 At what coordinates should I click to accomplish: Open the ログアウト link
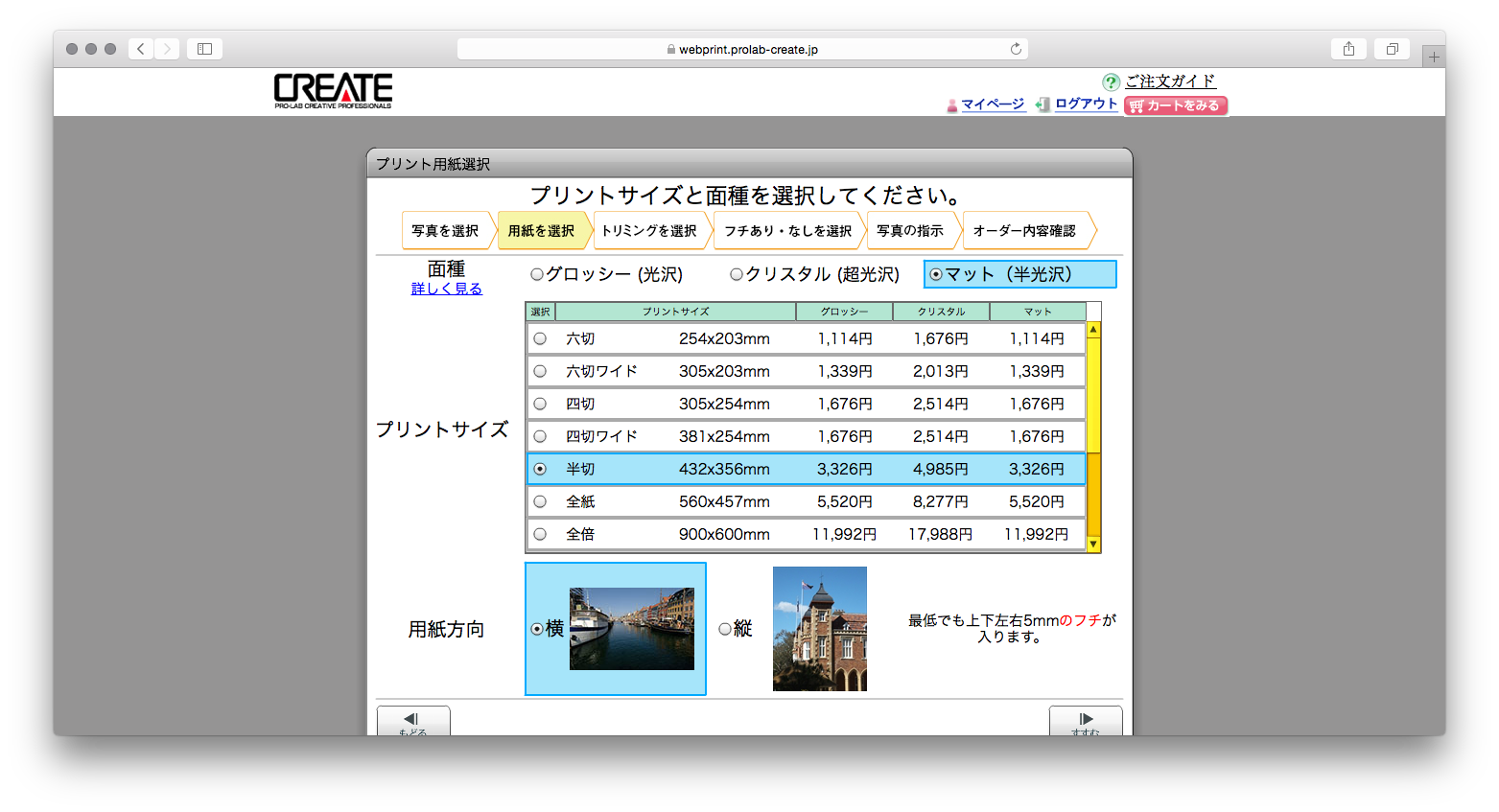tap(1086, 104)
